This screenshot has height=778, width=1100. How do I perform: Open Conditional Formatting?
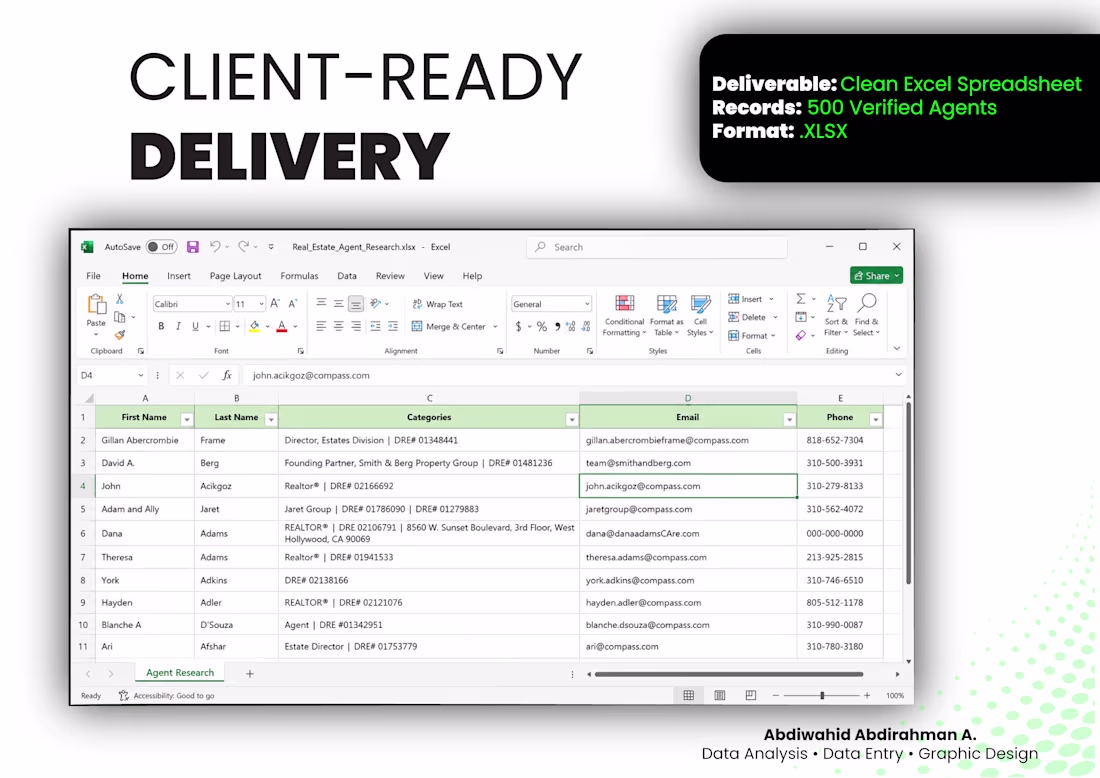point(624,316)
